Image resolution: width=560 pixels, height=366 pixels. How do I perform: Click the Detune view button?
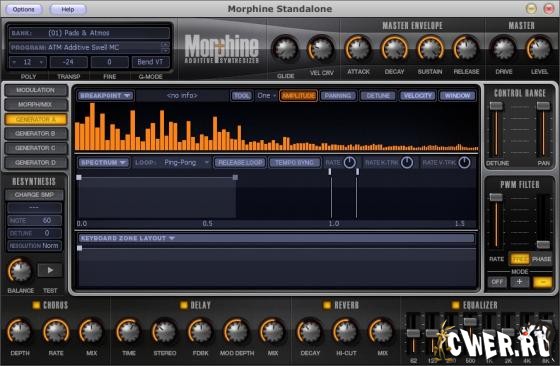coord(378,96)
